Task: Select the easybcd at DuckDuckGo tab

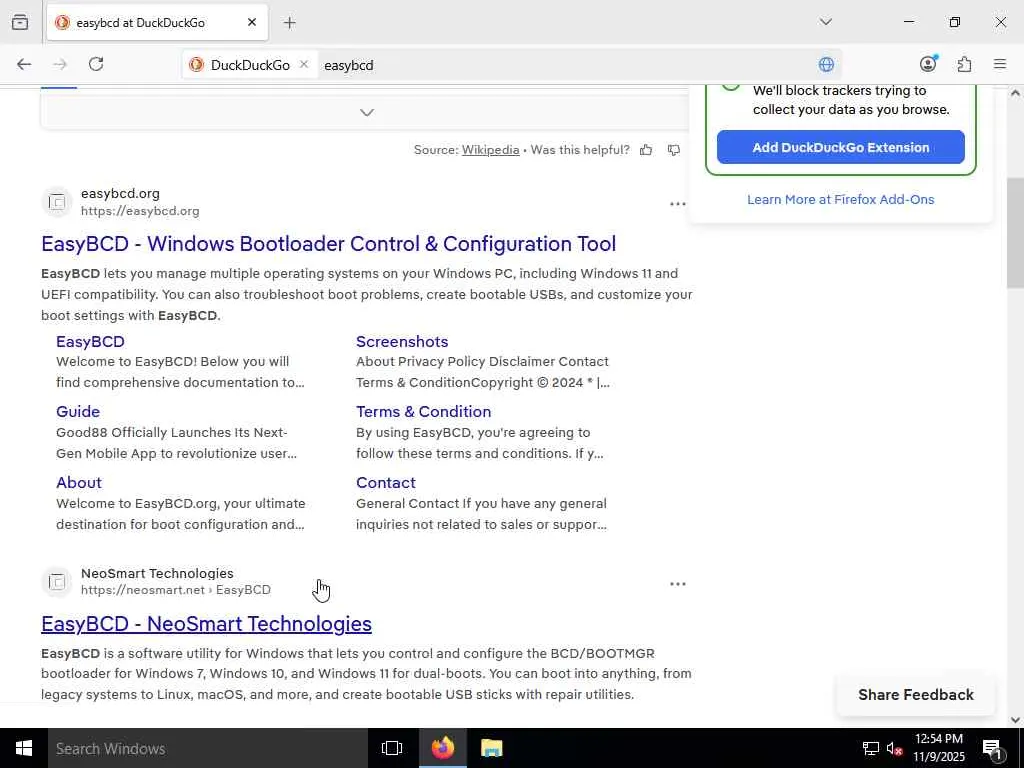Action: (x=157, y=23)
